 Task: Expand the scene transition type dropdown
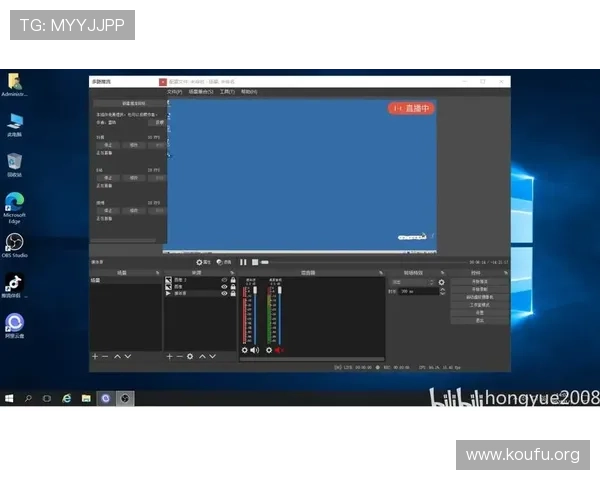coord(413,282)
